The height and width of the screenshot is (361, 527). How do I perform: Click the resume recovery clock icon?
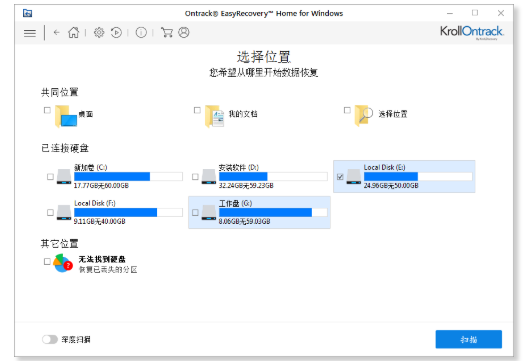click(x=116, y=32)
